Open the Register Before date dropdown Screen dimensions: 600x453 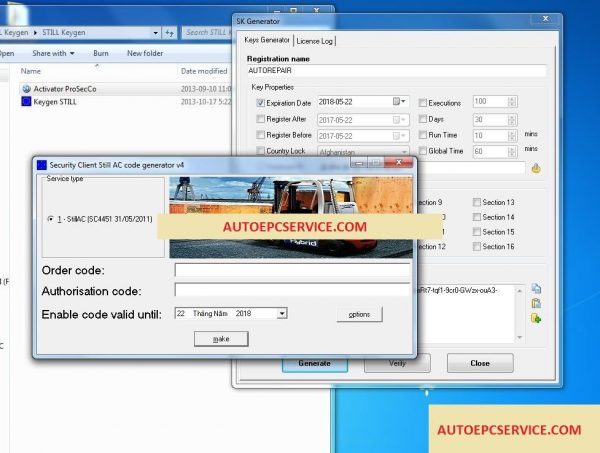click(400, 136)
